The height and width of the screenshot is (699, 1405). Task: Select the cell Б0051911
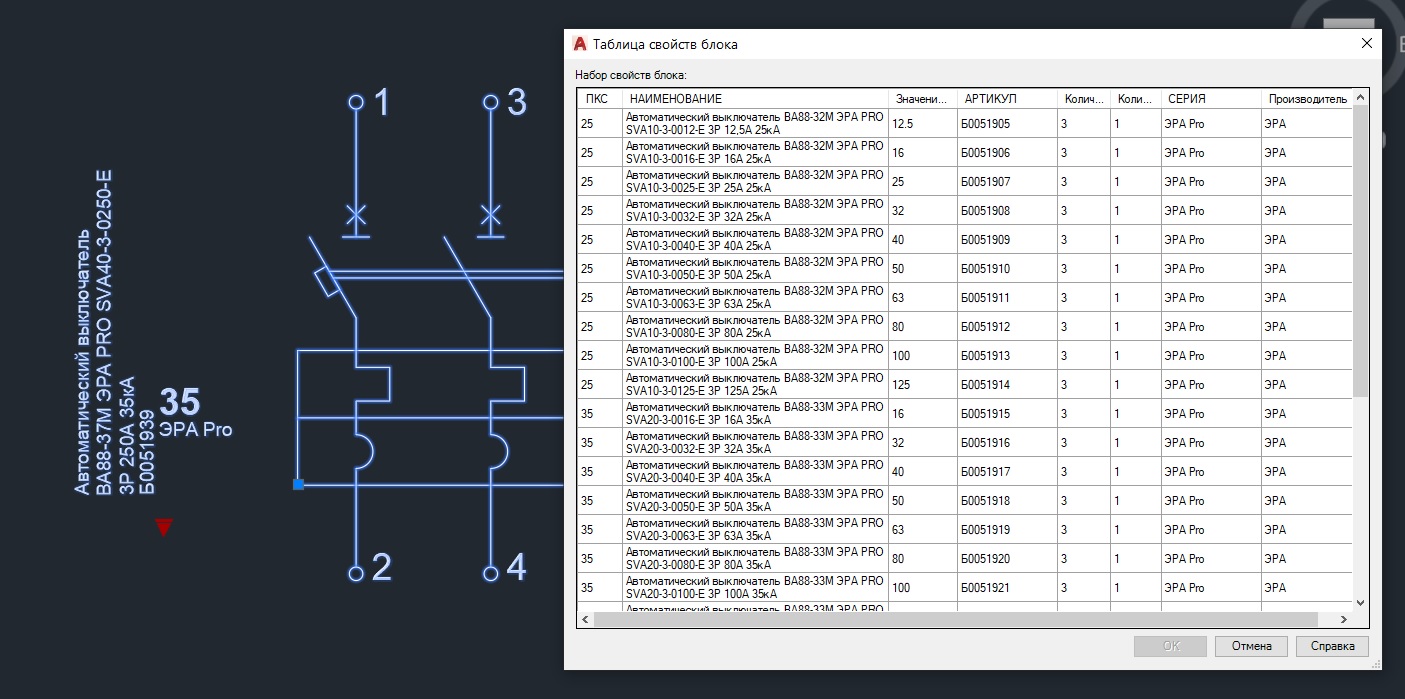[x=1007, y=298]
